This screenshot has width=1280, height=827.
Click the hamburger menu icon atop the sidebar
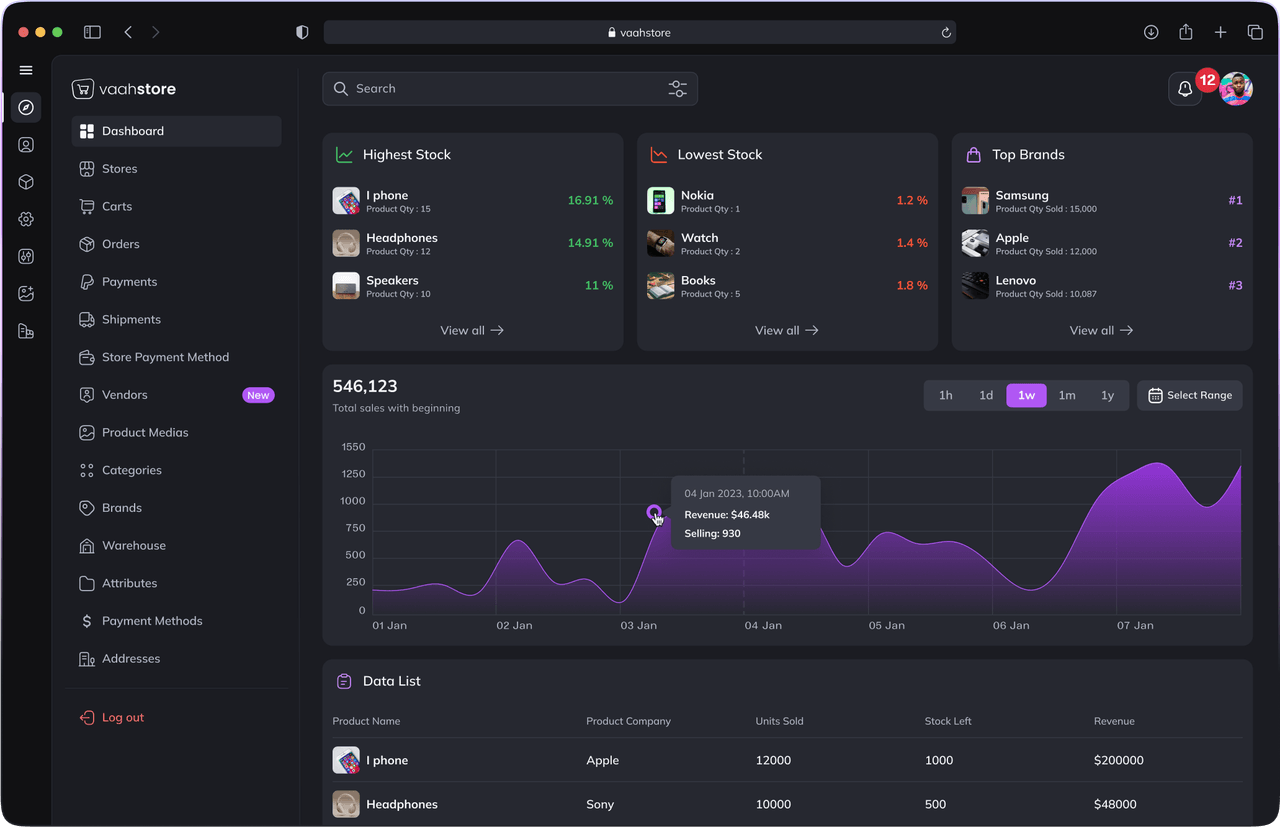click(26, 70)
